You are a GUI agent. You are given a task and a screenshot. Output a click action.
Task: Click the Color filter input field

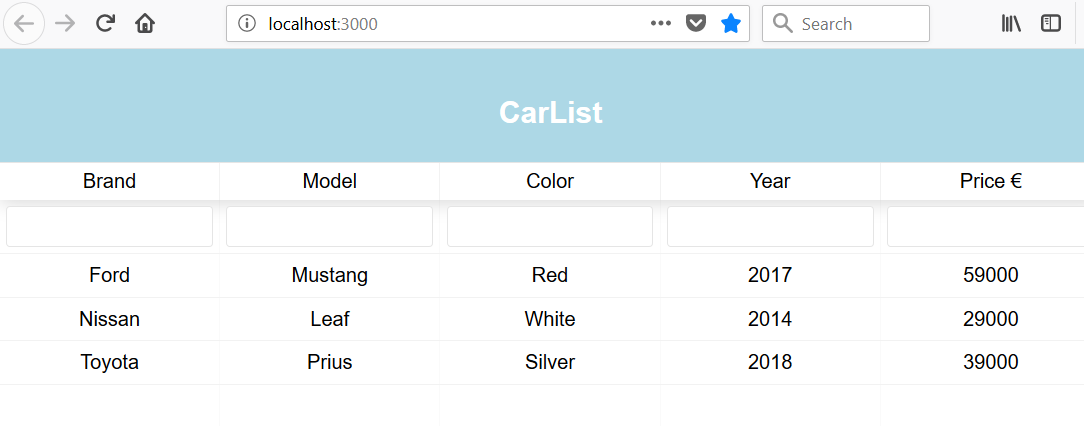[x=550, y=226]
